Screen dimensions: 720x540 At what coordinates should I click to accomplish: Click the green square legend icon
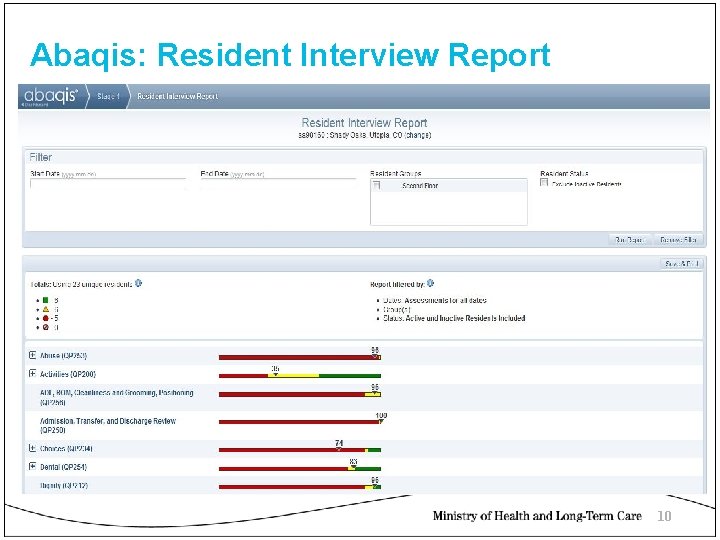[x=45, y=300]
